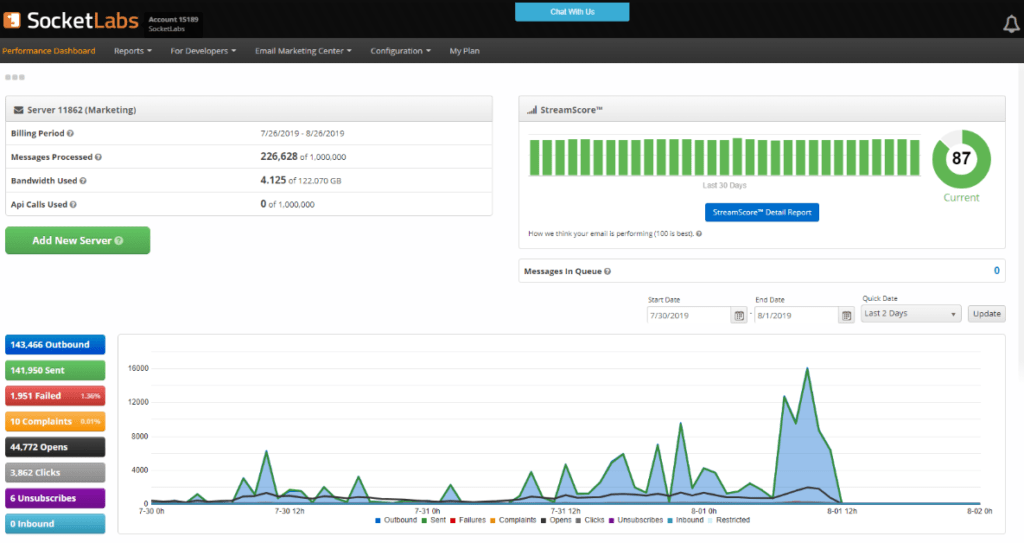Open the End Date calendar picker
The width and height of the screenshot is (1024, 543).
[x=846, y=316]
